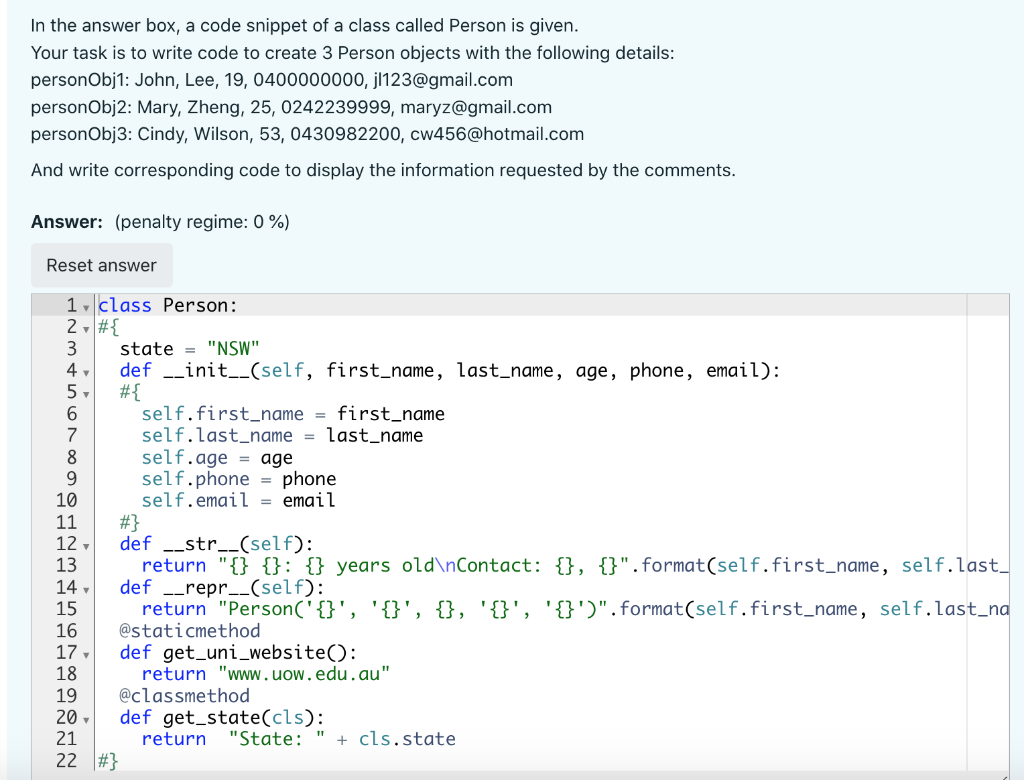Click line number 22 in the gutter
1024x780 pixels.
[x=66, y=760]
